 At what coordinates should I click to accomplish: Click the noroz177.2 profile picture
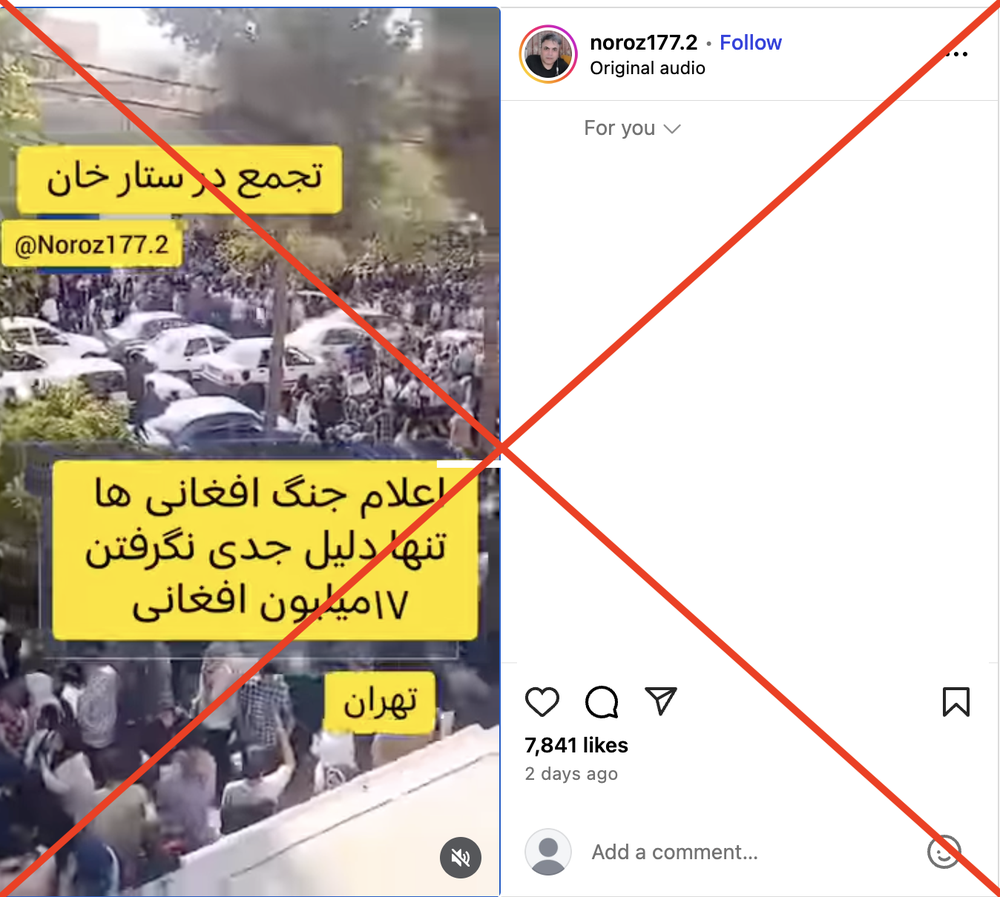tap(548, 54)
